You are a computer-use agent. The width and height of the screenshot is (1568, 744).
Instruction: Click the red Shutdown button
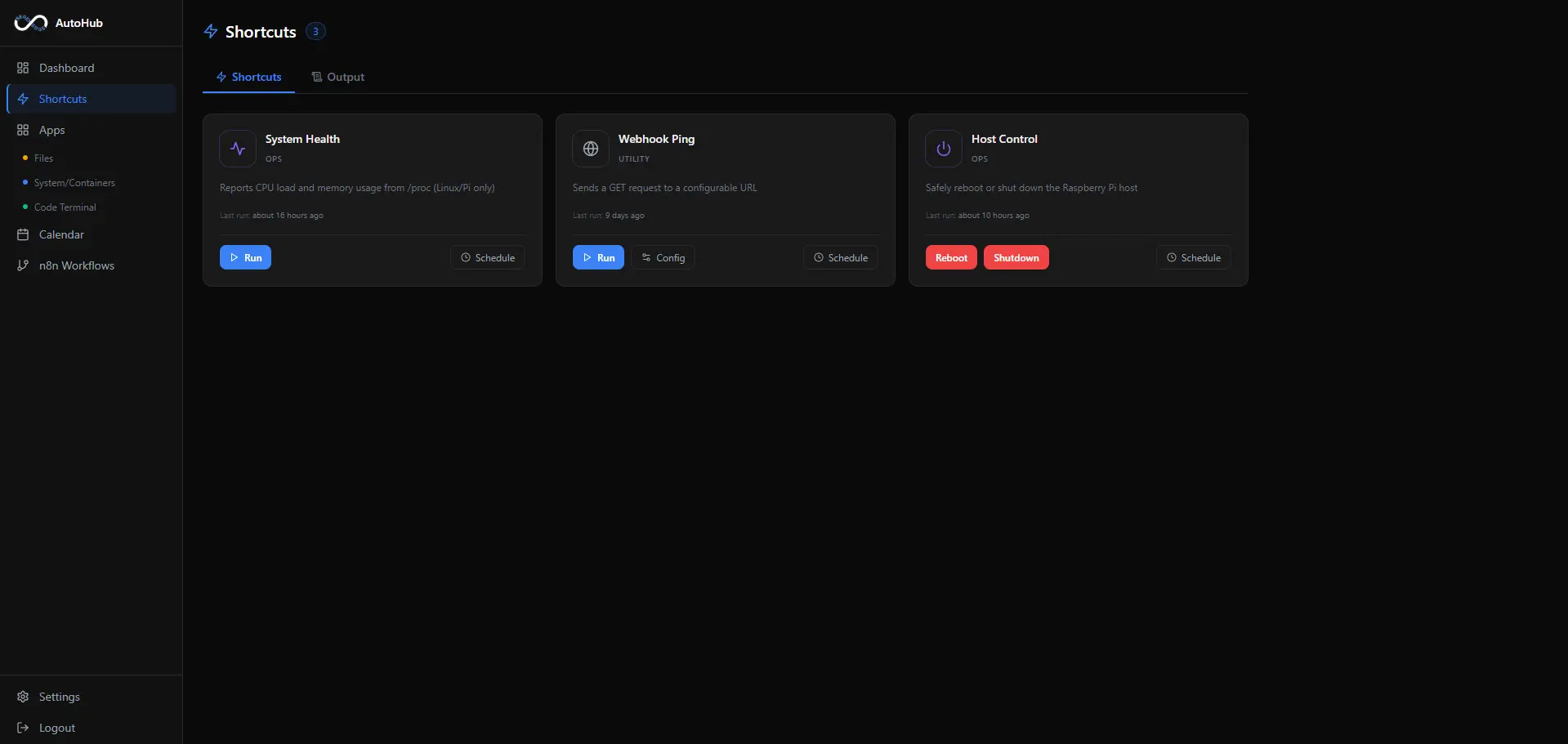coord(1016,257)
